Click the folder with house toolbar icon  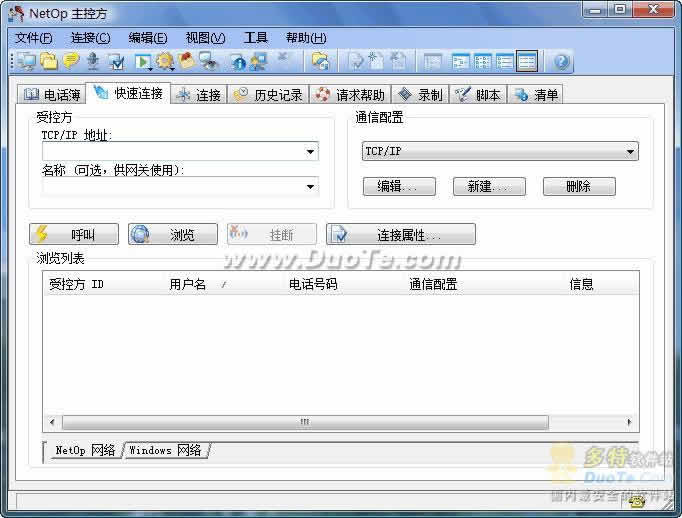[x=321, y=62]
